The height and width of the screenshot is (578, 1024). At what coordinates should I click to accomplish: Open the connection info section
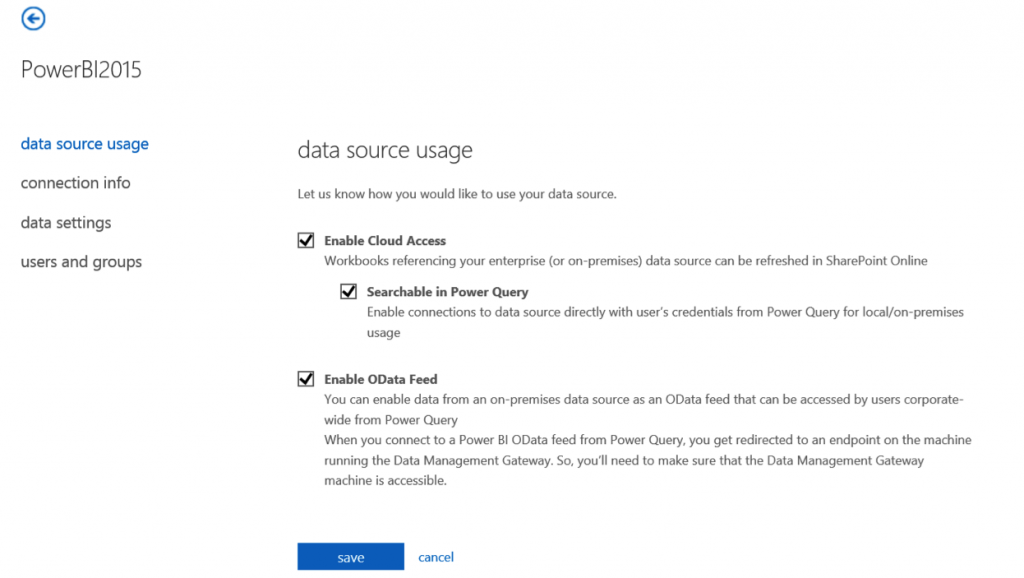75,183
